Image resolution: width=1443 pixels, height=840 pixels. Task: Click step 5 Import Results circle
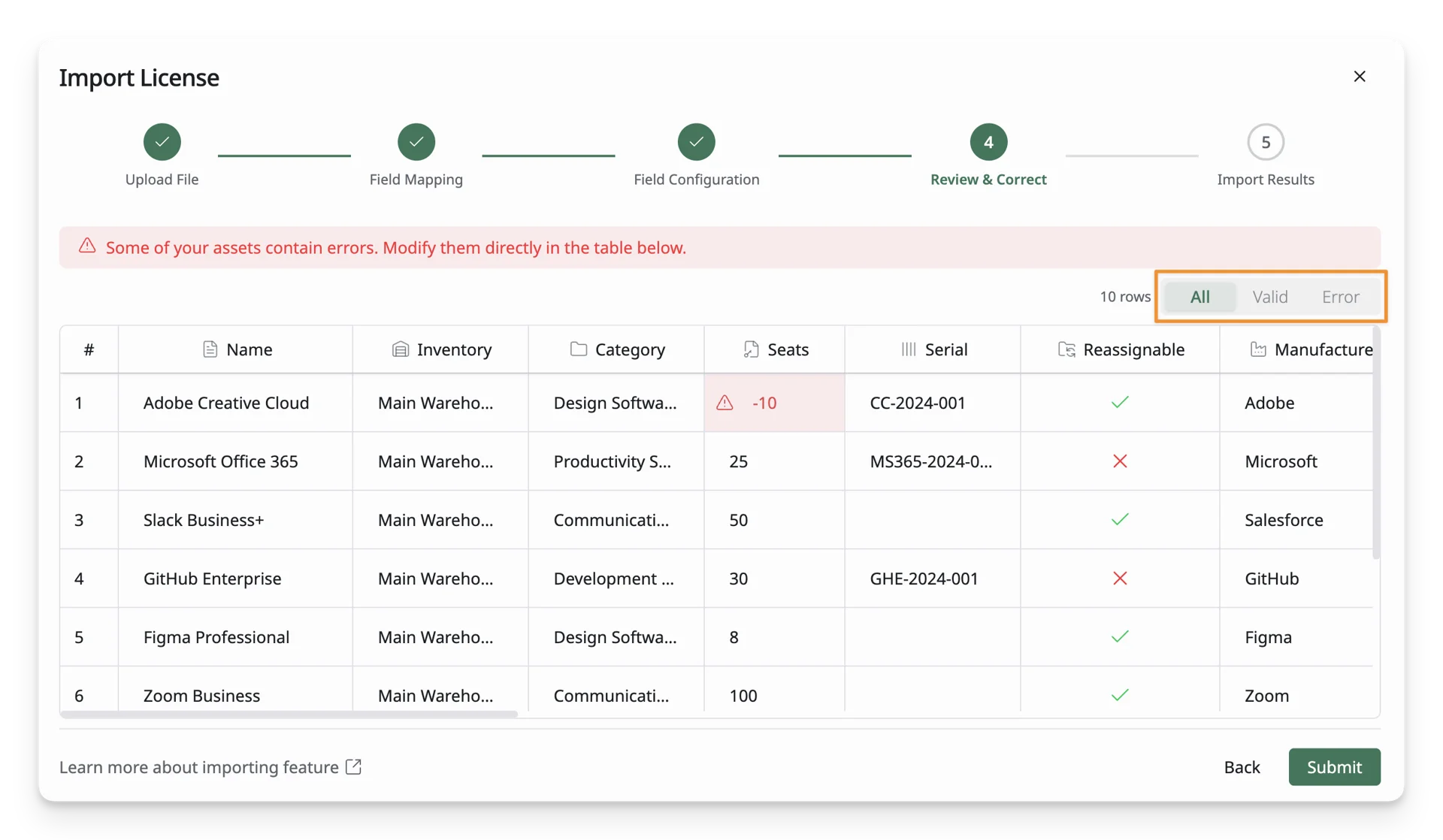point(1266,142)
